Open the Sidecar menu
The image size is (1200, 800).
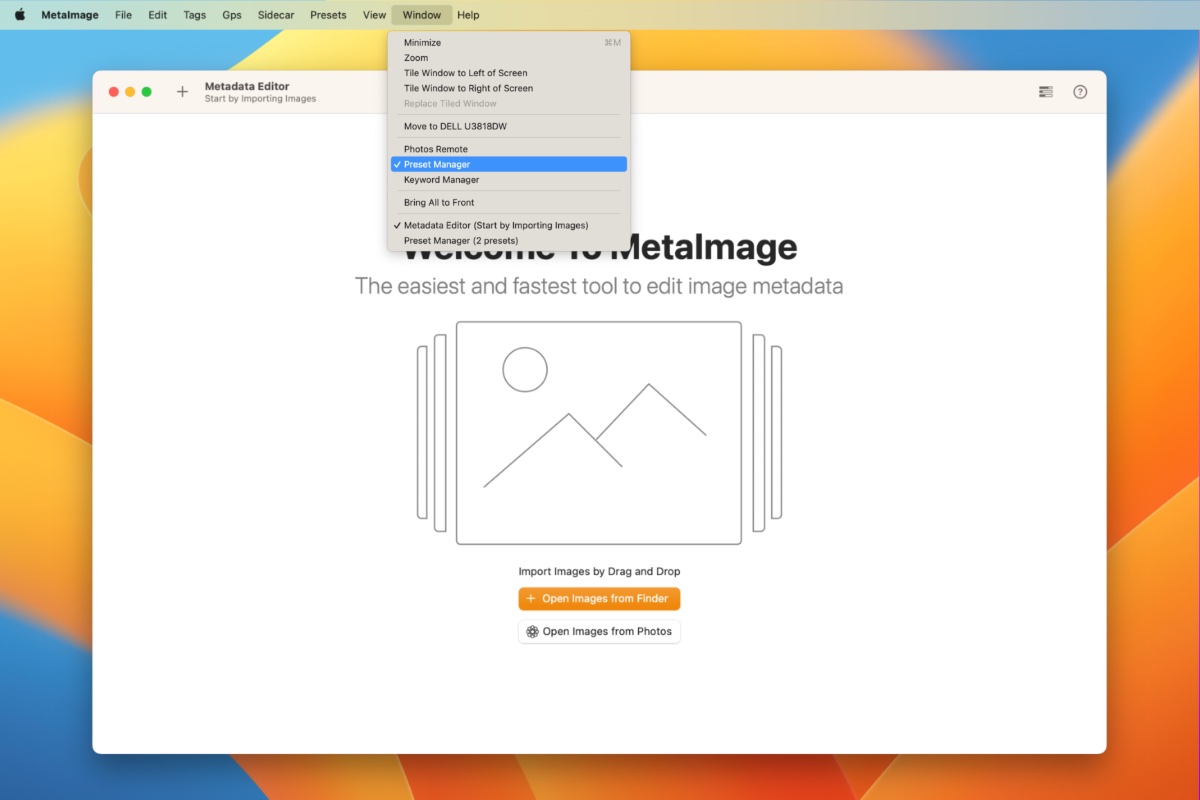[276, 15]
